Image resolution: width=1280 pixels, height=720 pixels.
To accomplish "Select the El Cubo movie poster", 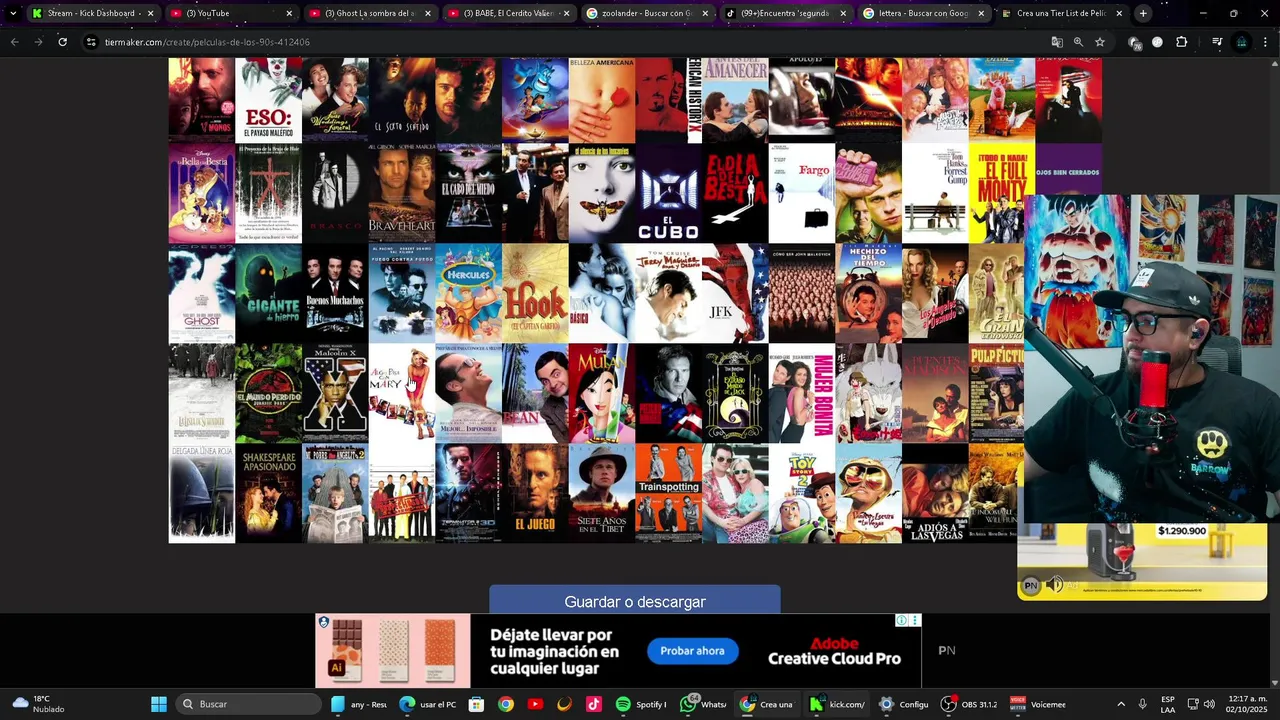I will (669, 193).
